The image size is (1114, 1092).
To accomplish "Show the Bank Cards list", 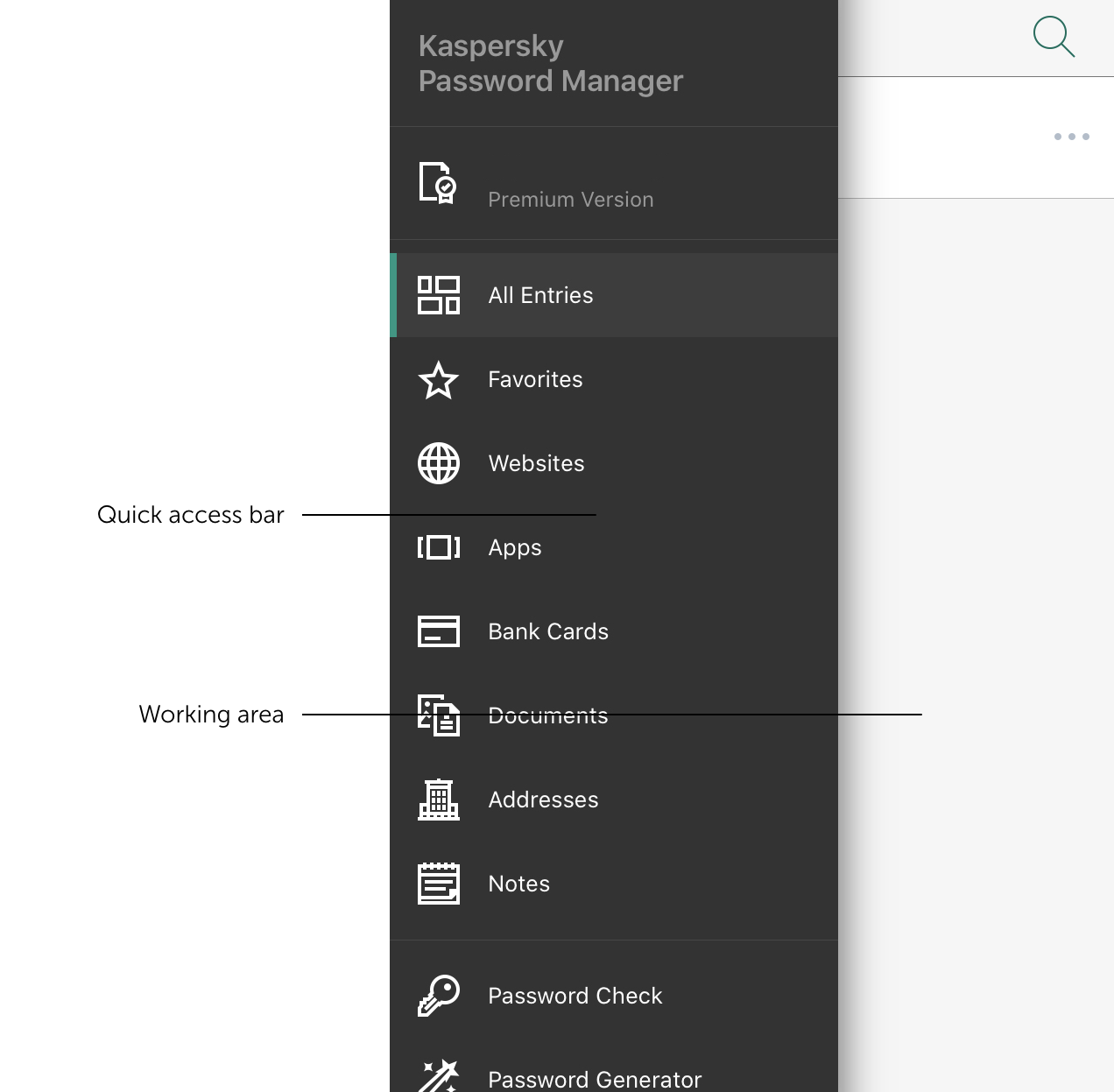I will click(548, 631).
